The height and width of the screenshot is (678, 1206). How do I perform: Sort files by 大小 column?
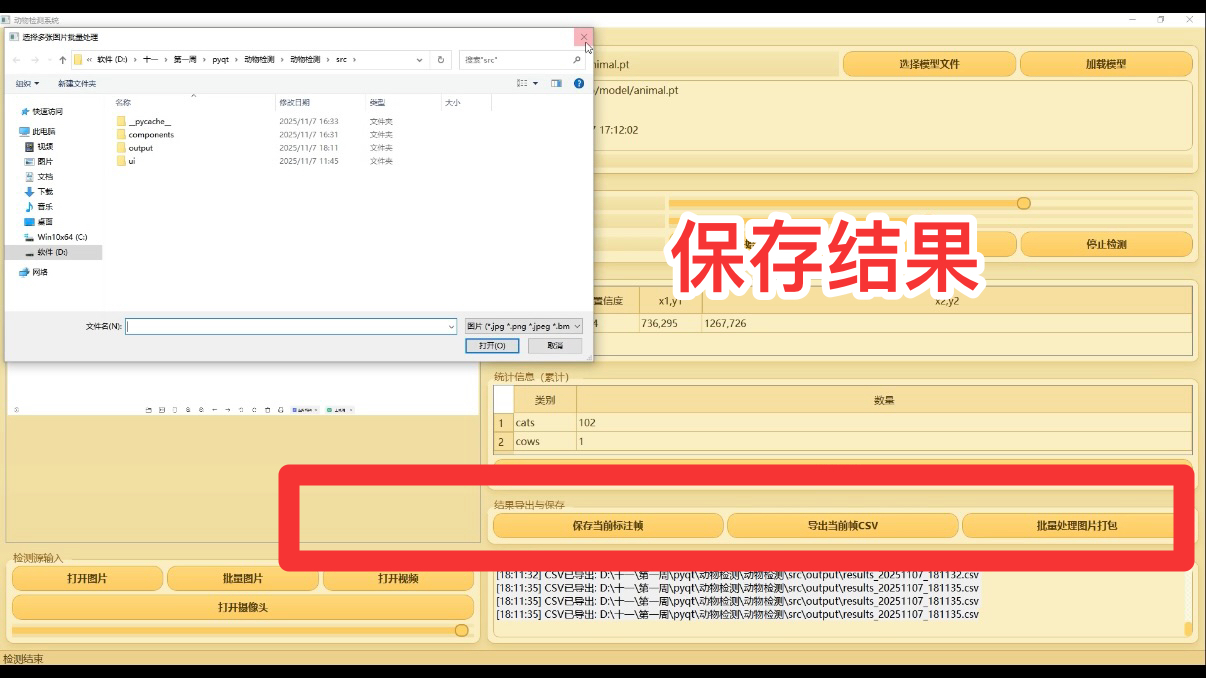(x=465, y=102)
